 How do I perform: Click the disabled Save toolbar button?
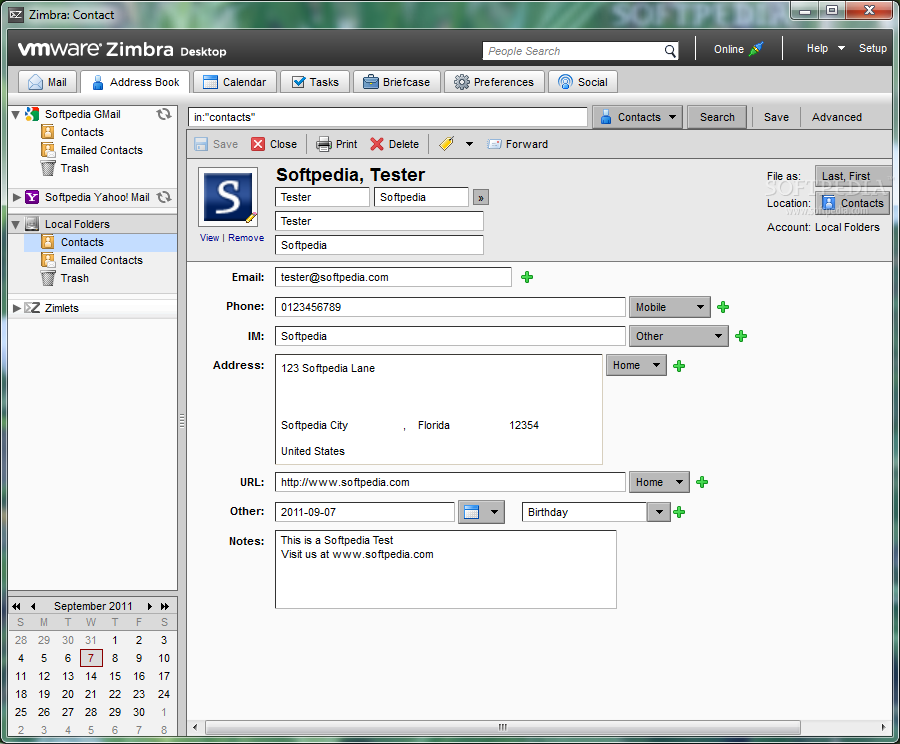tap(216, 144)
